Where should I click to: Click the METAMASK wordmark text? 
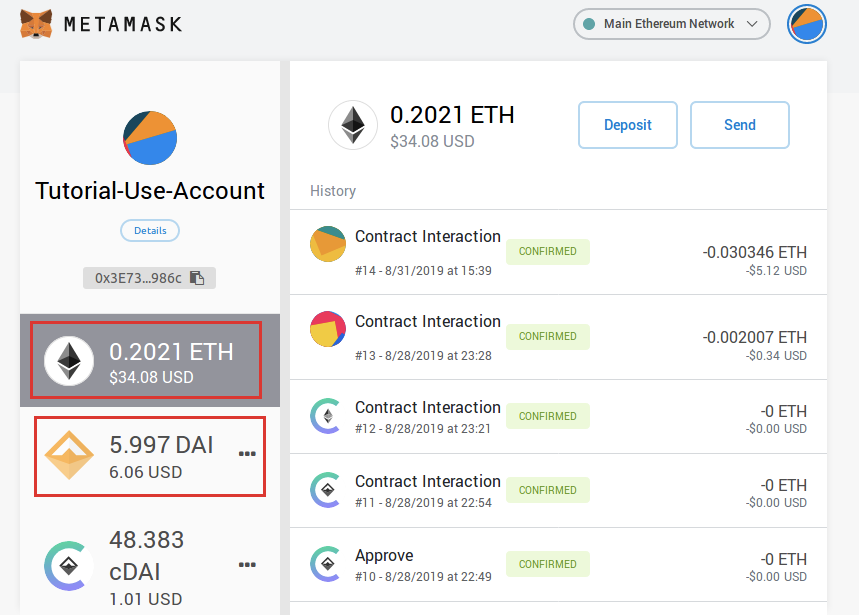[x=123, y=24]
